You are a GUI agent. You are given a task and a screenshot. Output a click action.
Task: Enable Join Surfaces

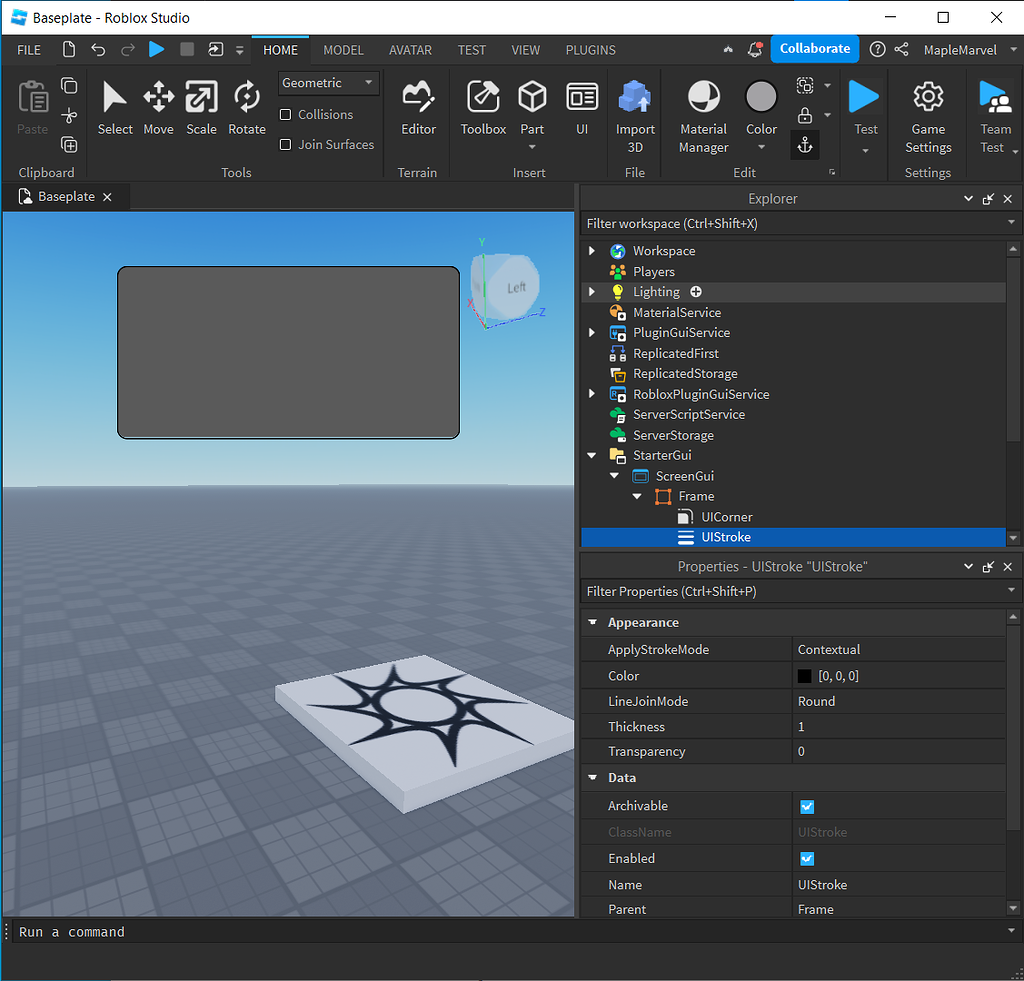287,144
